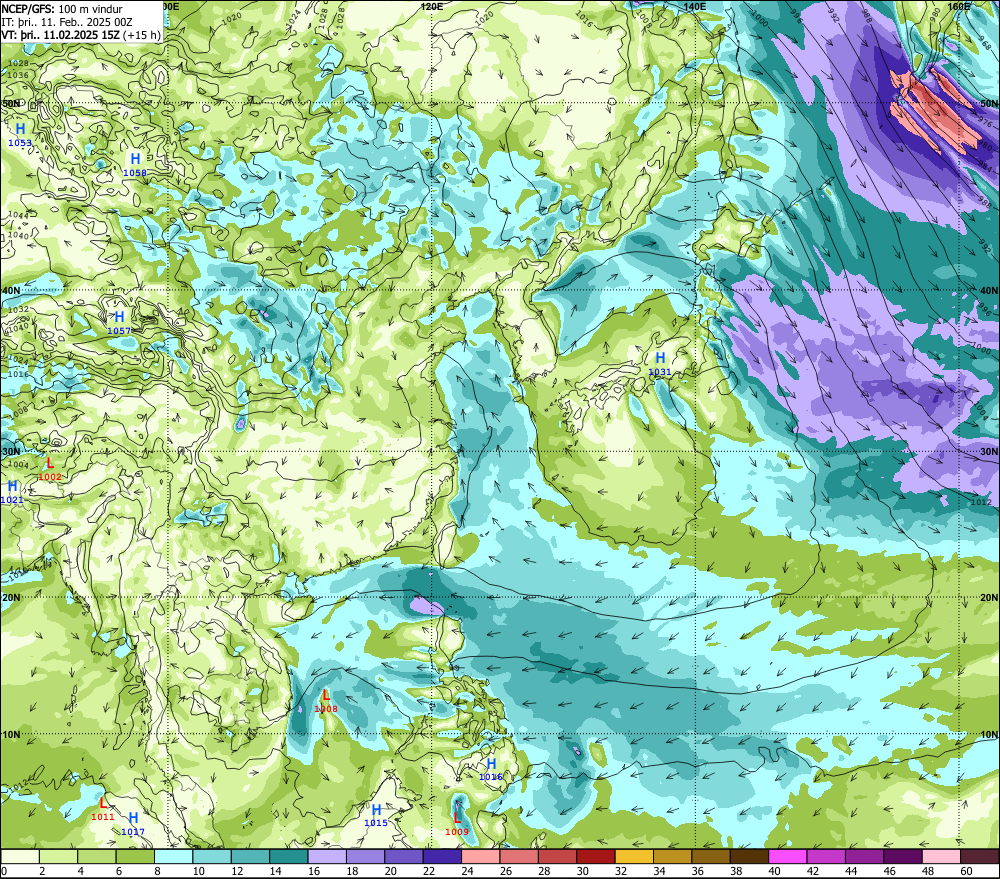Pick the legend swatch between 28 and 30

pyautogui.click(x=557, y=856)
